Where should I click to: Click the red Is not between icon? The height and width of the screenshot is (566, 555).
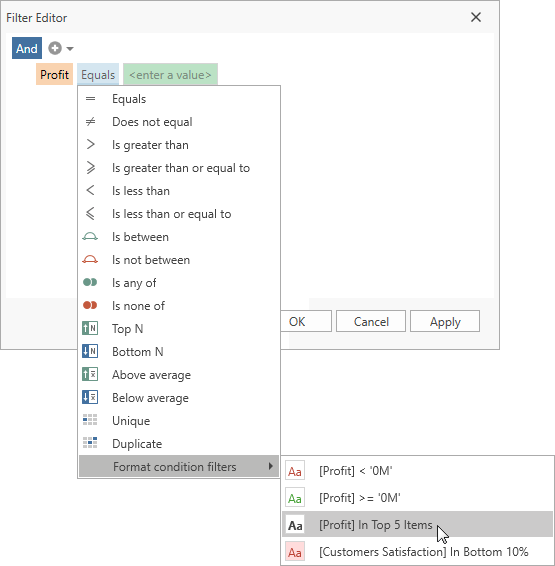click(90, 260)
